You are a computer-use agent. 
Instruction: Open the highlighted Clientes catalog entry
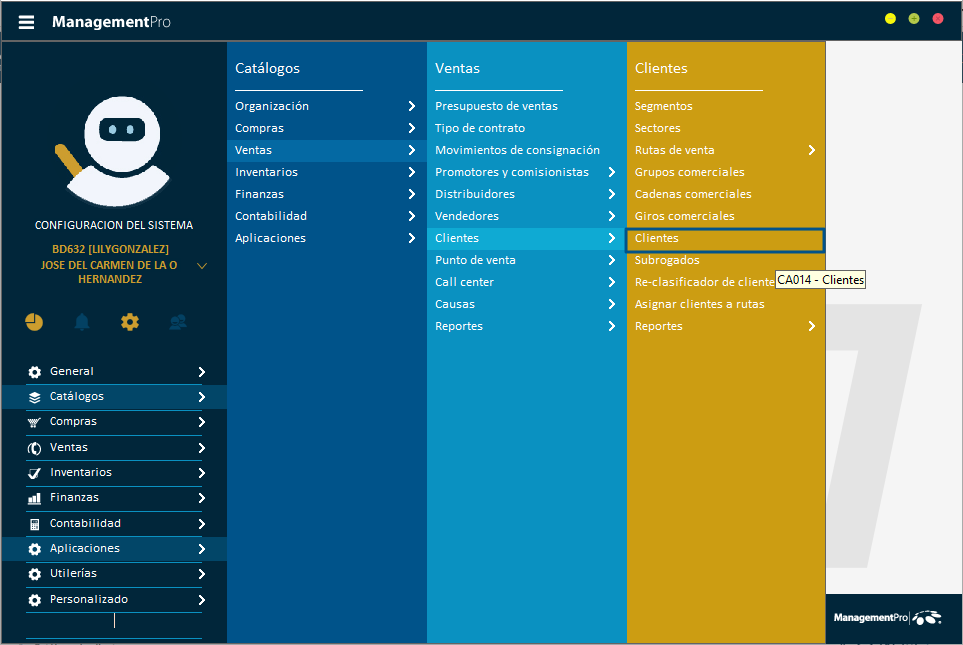725,240
